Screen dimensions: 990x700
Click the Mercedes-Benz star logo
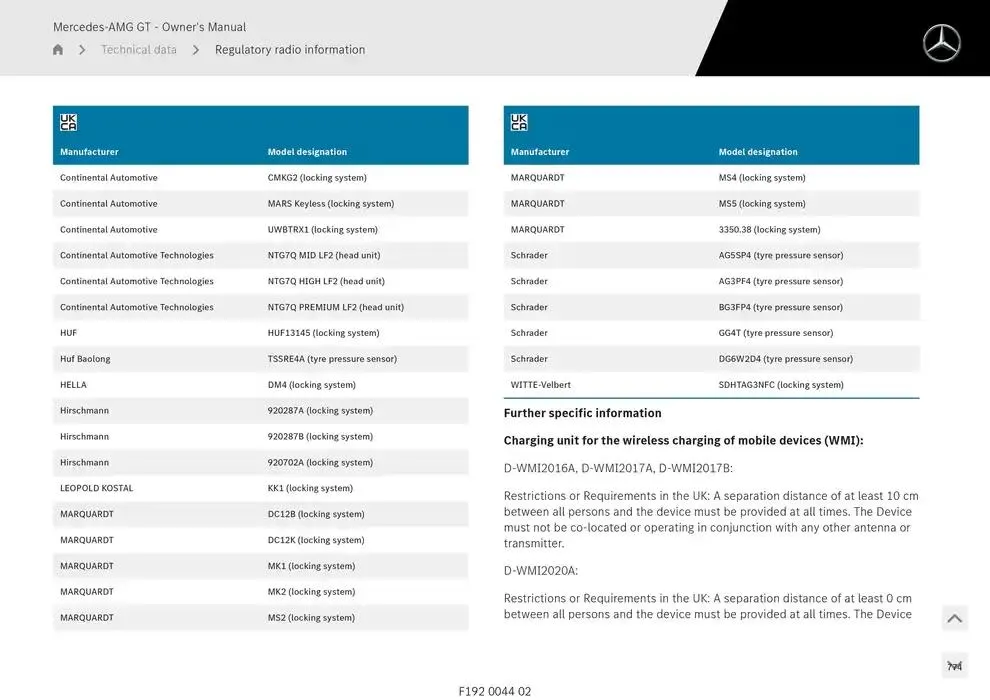941,43
